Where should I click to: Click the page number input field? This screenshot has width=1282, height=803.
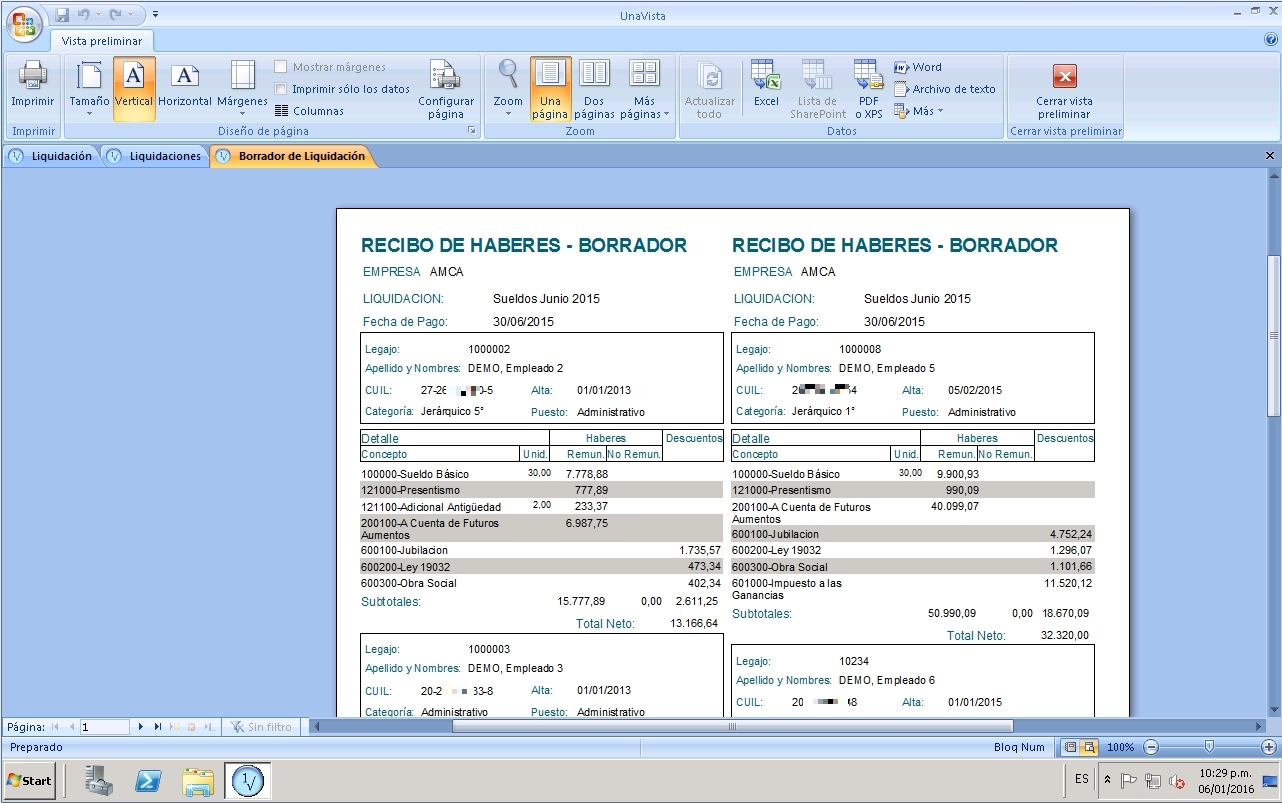click(x=104, y=727)
